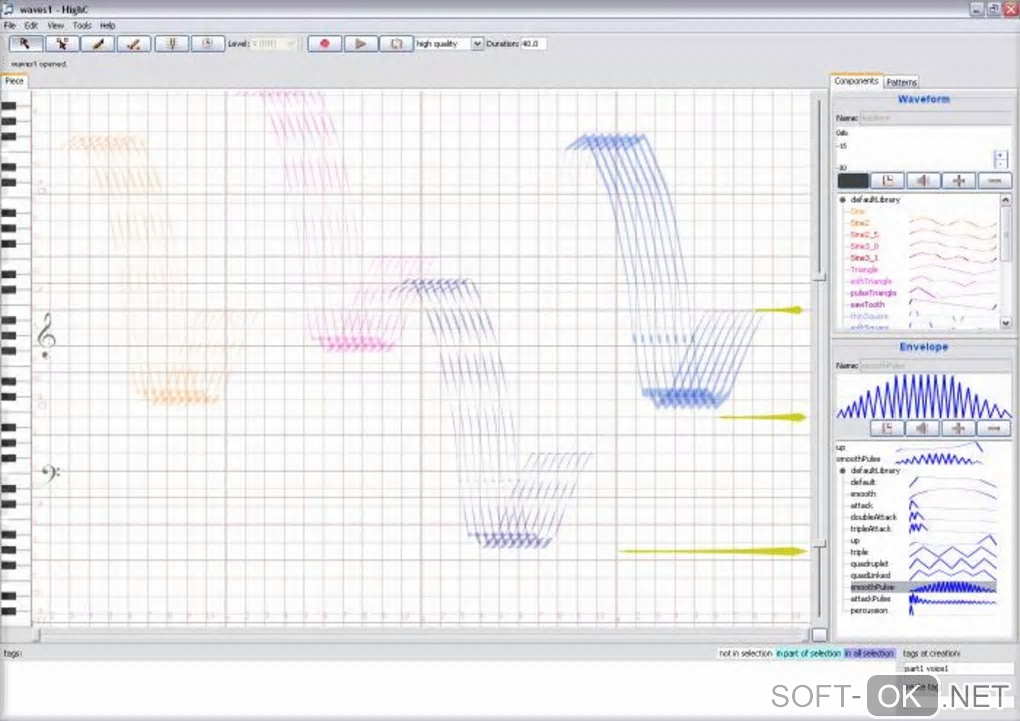Select the default envelope
This screenshot has width=1020, height=721.
[863, 482]
